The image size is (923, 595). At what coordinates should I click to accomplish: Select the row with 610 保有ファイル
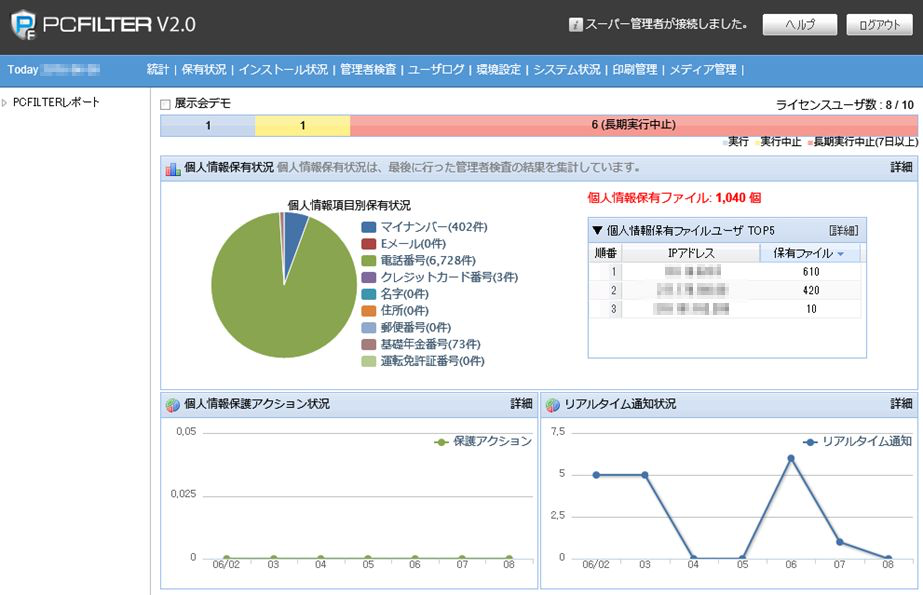[x=725, y=271]
